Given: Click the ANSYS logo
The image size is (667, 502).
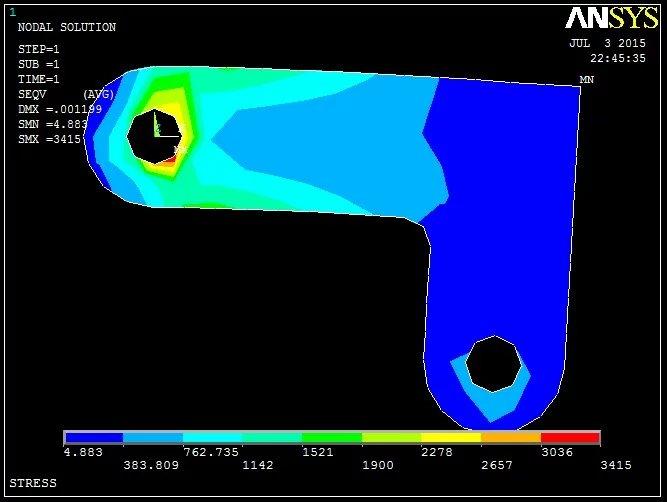Looking at the screenshot, I should coord(612,18).
